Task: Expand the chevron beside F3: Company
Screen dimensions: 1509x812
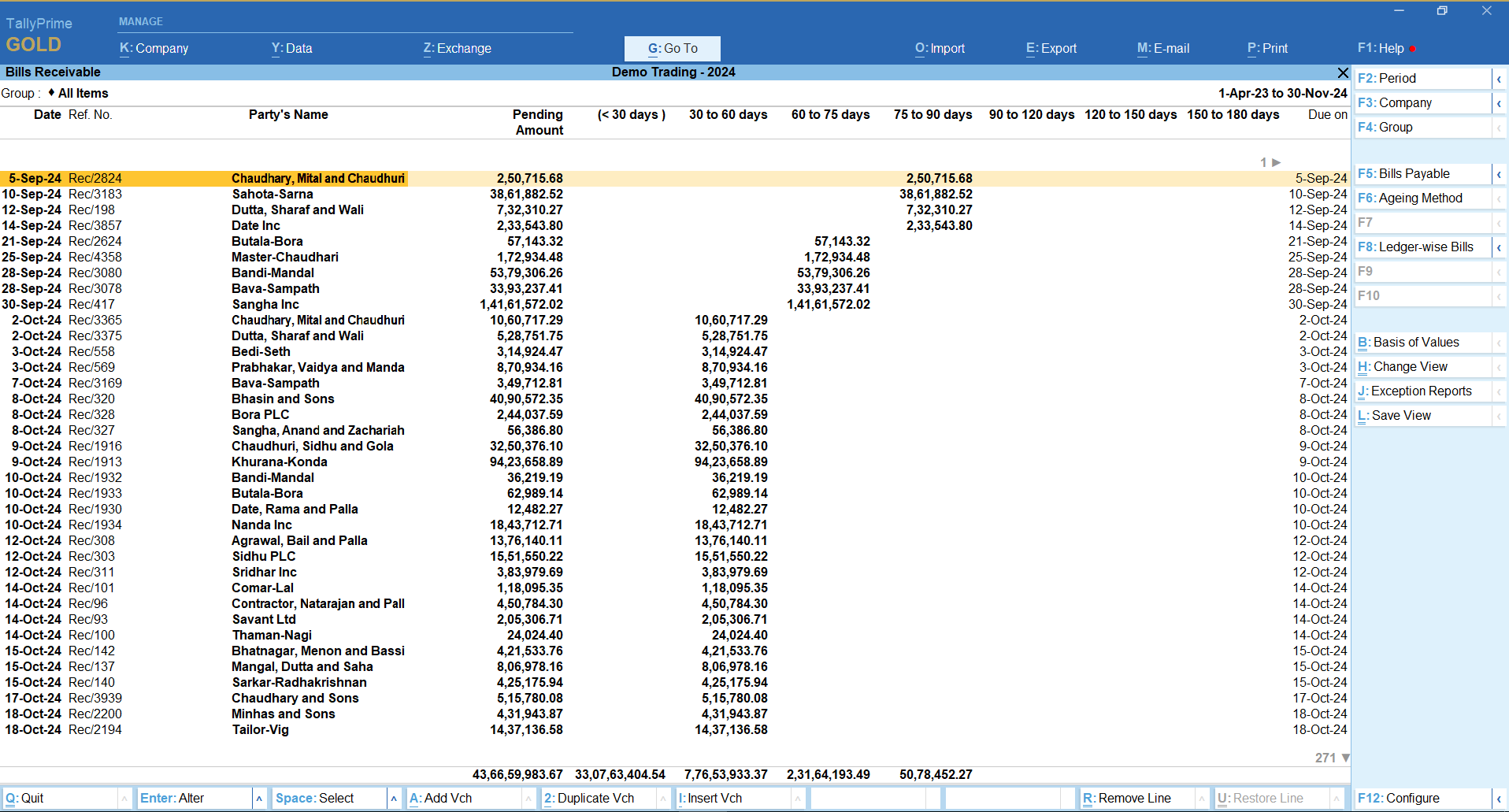Action: (1499, 102)
